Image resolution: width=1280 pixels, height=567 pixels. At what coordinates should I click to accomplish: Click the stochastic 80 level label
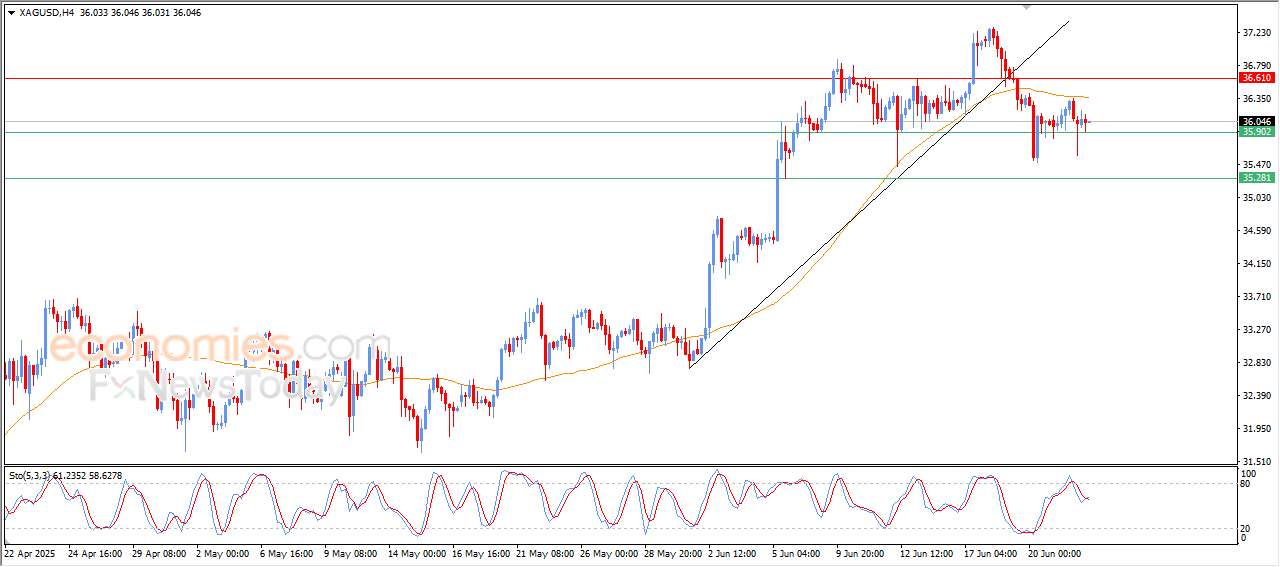coord(1246,484)
